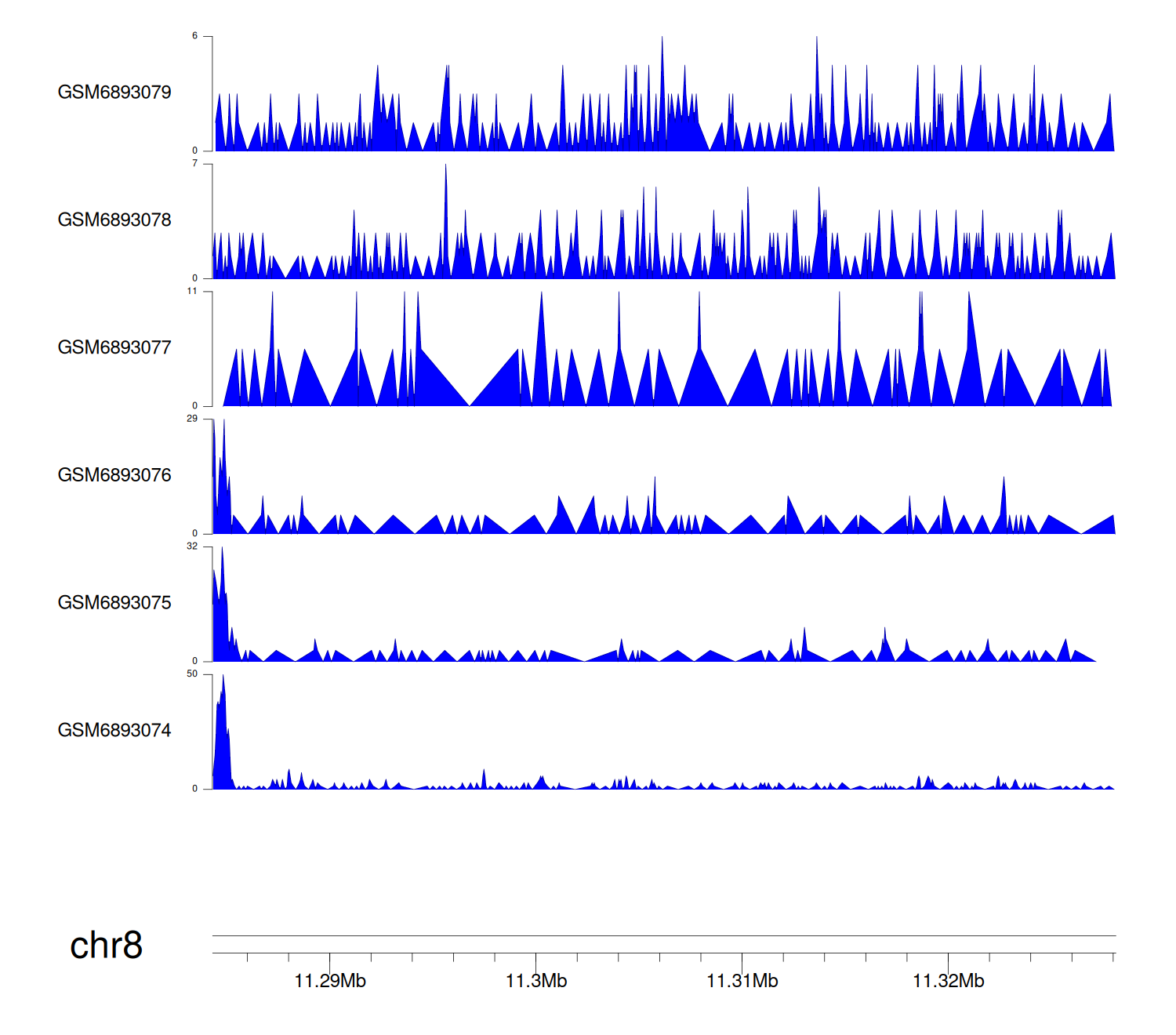Click the y-axis maximum value 11

pos(192,291)
